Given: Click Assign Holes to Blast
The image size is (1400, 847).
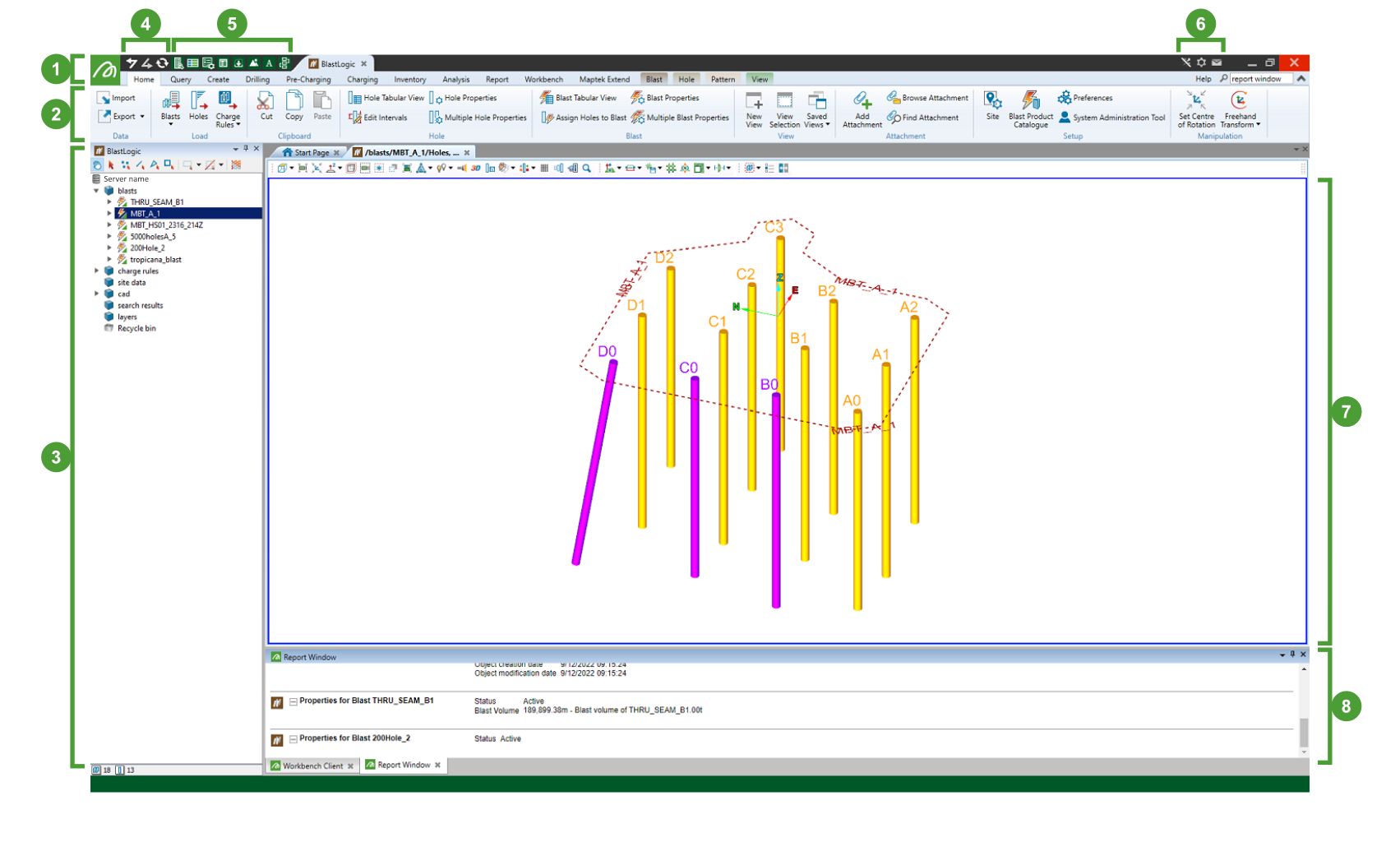Looking at the screenshot, I should (584, 118).
